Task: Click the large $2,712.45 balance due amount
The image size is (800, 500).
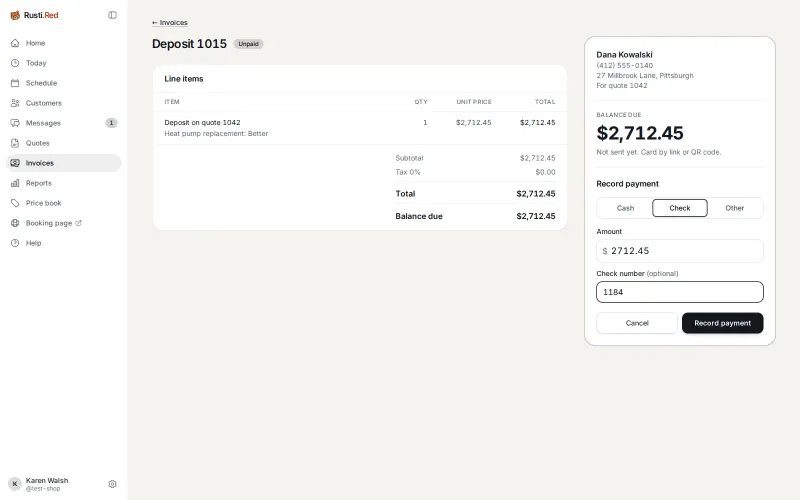Action: (x=640, y=133)
